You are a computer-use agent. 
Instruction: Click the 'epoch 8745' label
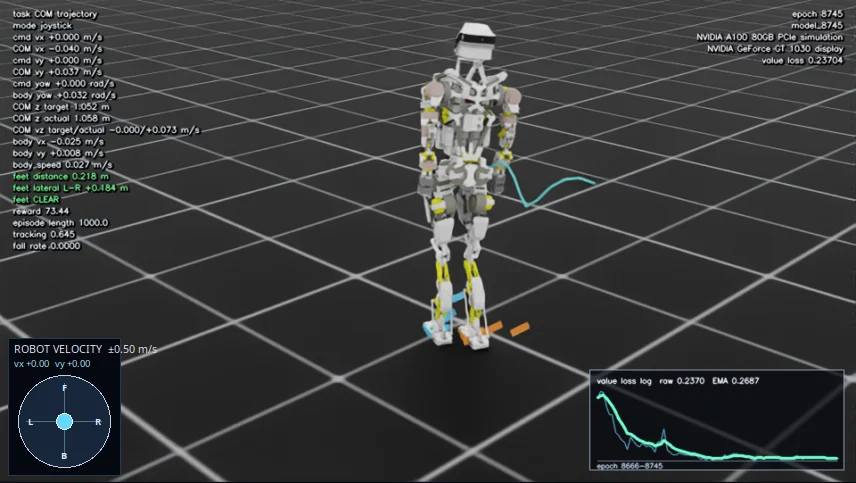(x=817, y=14)
